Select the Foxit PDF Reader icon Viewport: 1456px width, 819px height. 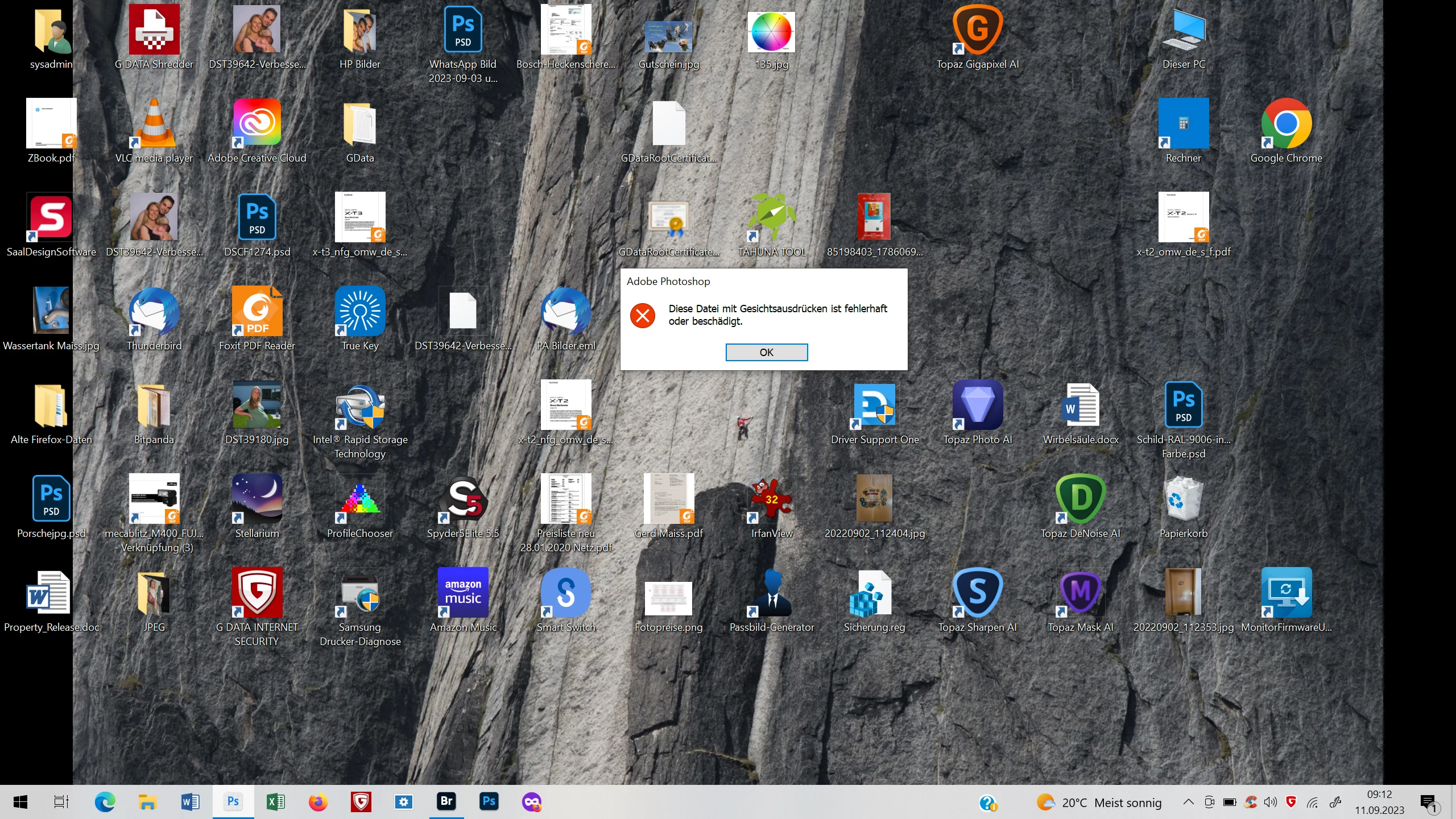coord(257,311)
